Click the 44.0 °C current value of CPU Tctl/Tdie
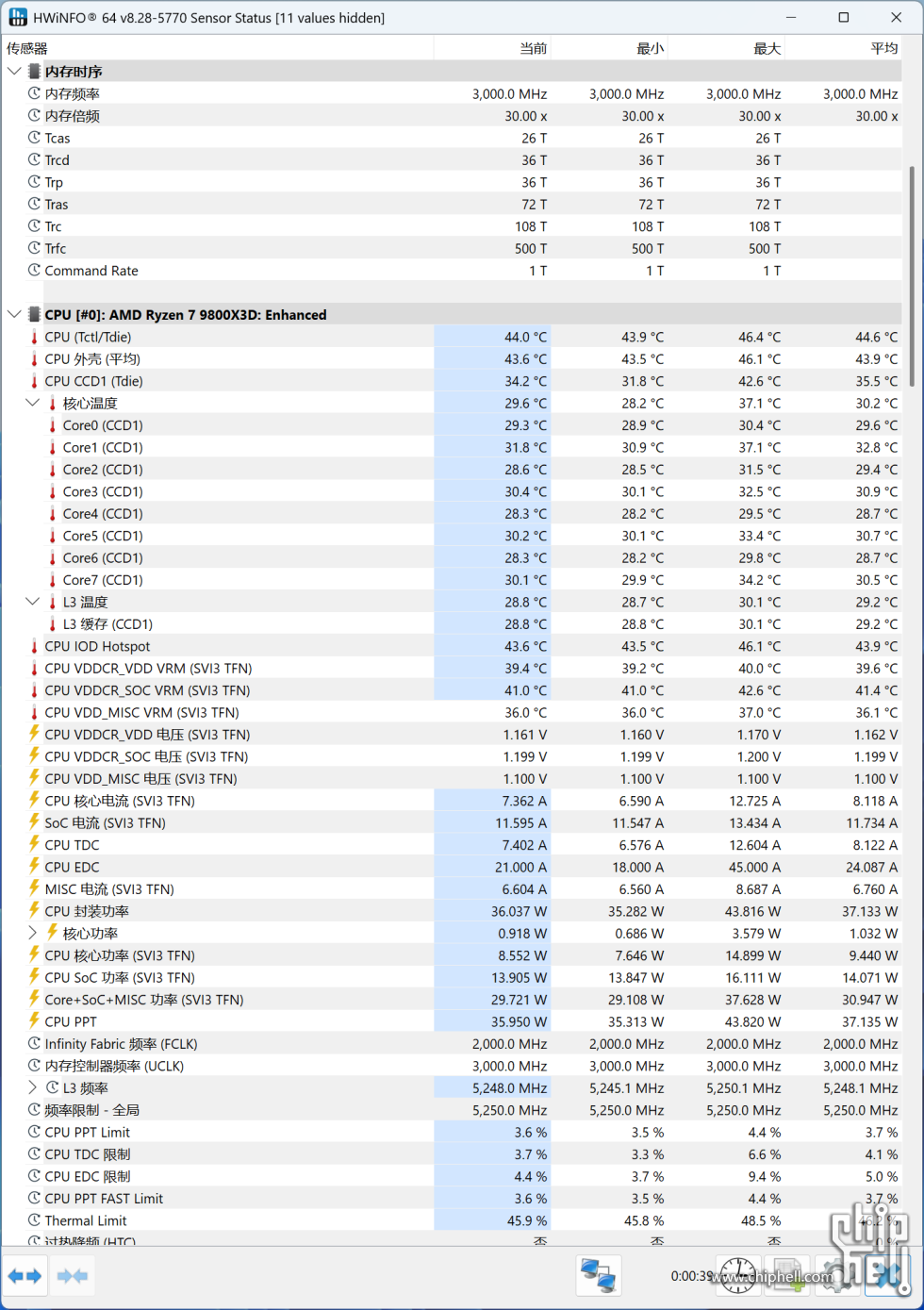Screen dimensions: 924x1310 [525, 337]
